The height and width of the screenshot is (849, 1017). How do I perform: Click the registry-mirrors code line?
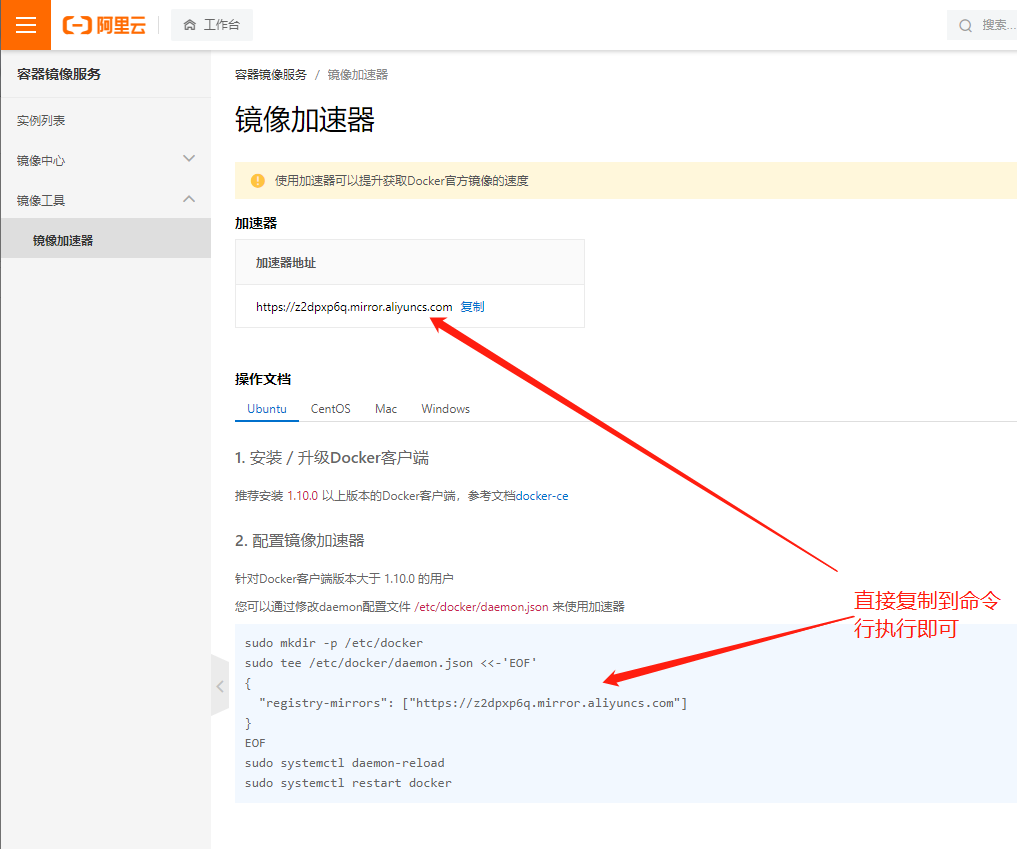click(x=473, y=703)
